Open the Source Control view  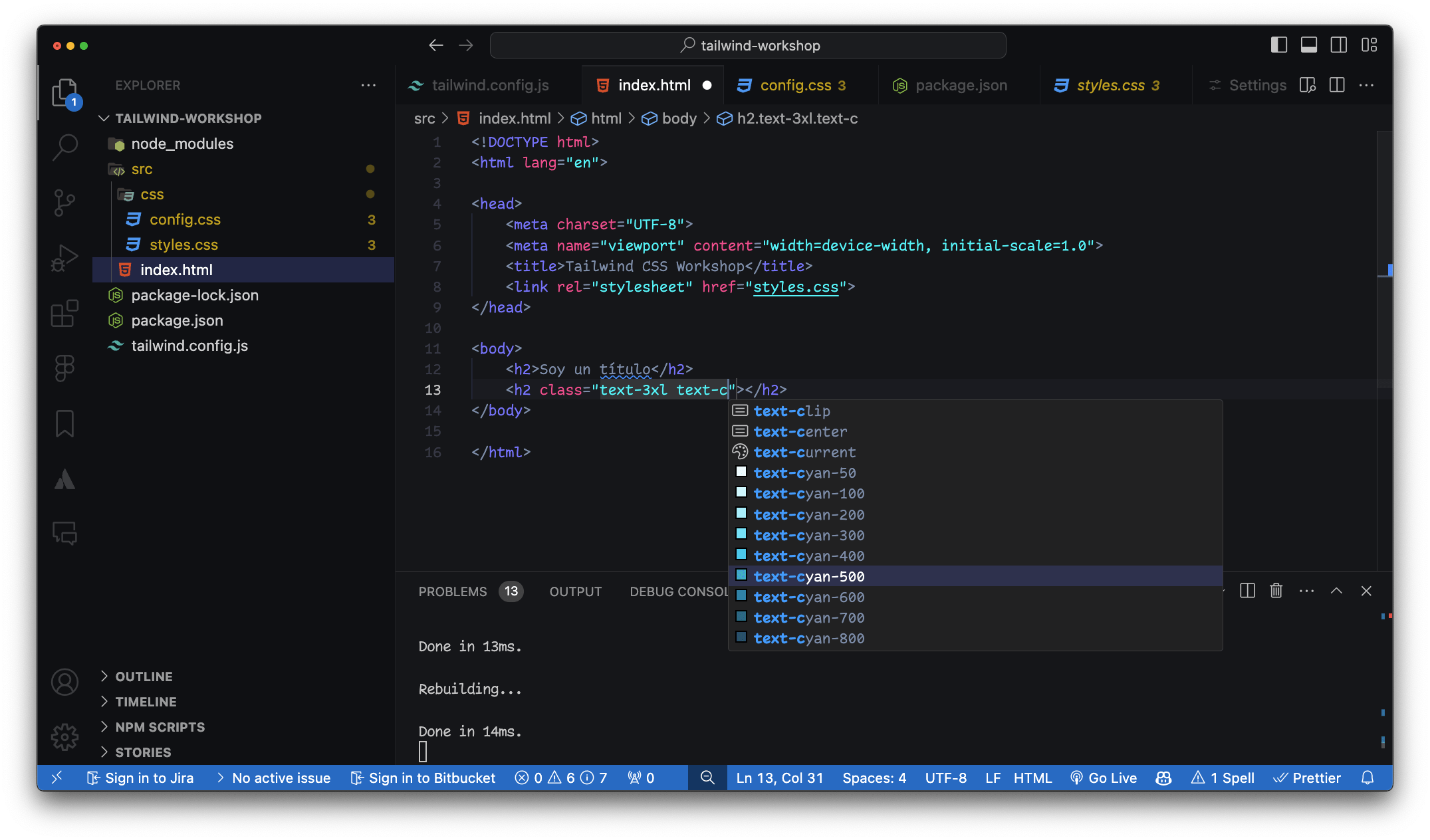point(65,202)
